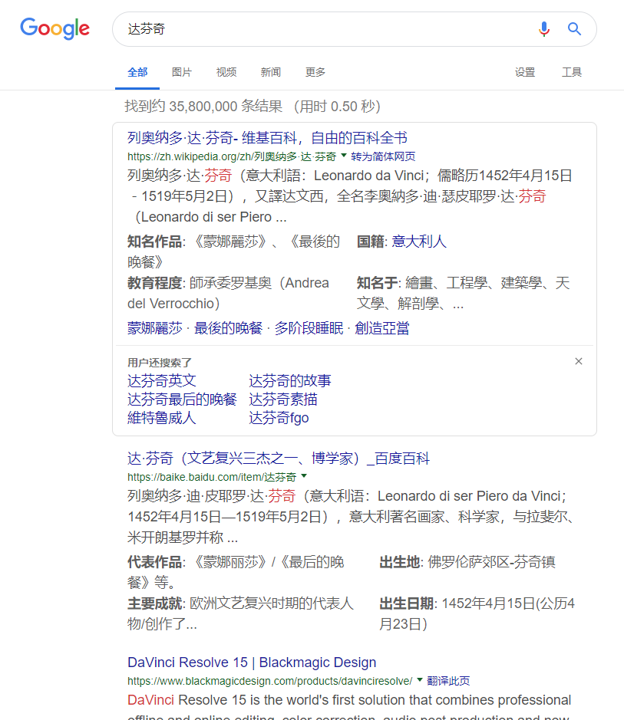
Task: Open the 多阶段睡眠 sitelink
Action: pos(309,328)
